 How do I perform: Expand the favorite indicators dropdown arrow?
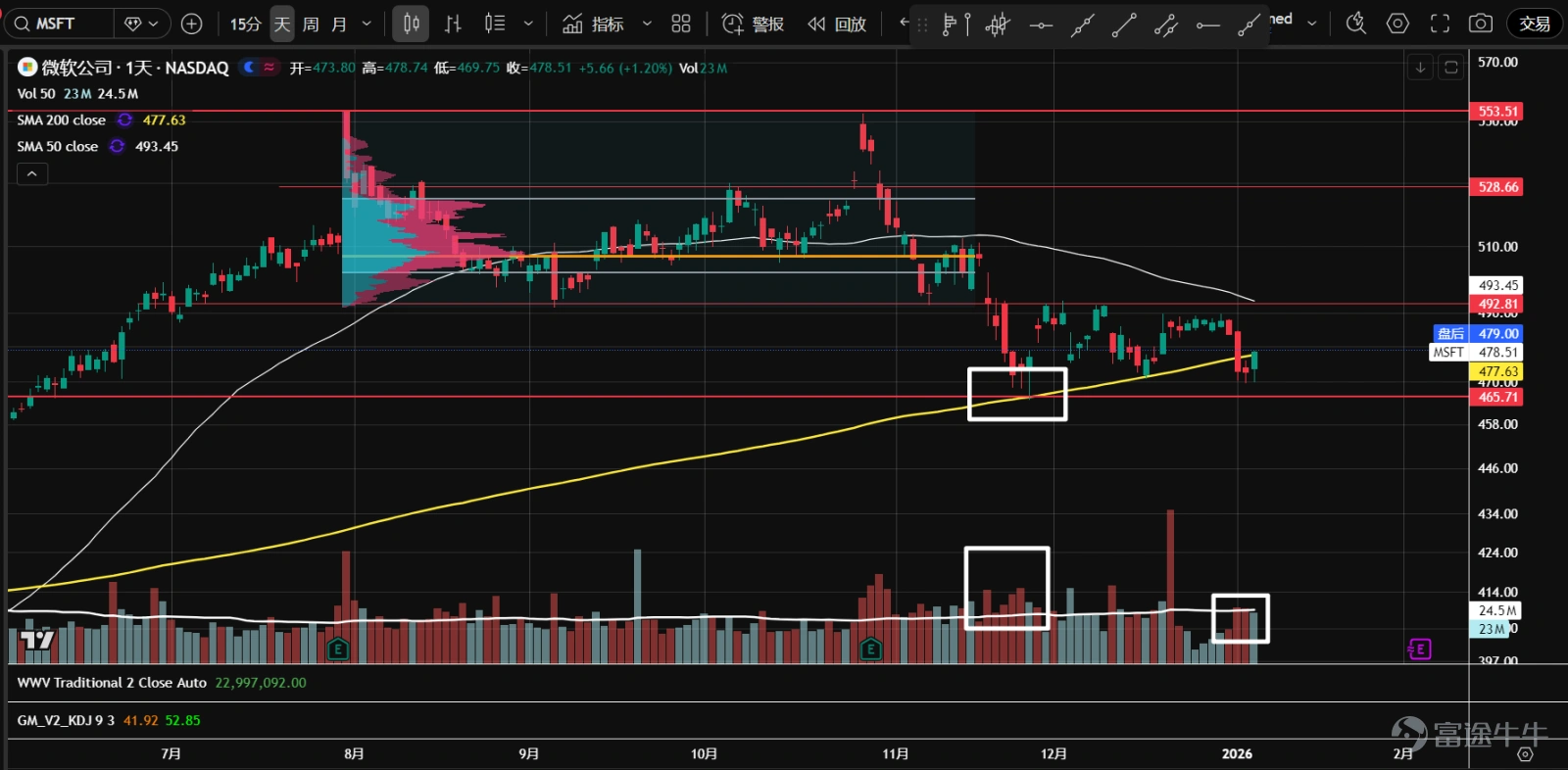[x=647, y=24]
